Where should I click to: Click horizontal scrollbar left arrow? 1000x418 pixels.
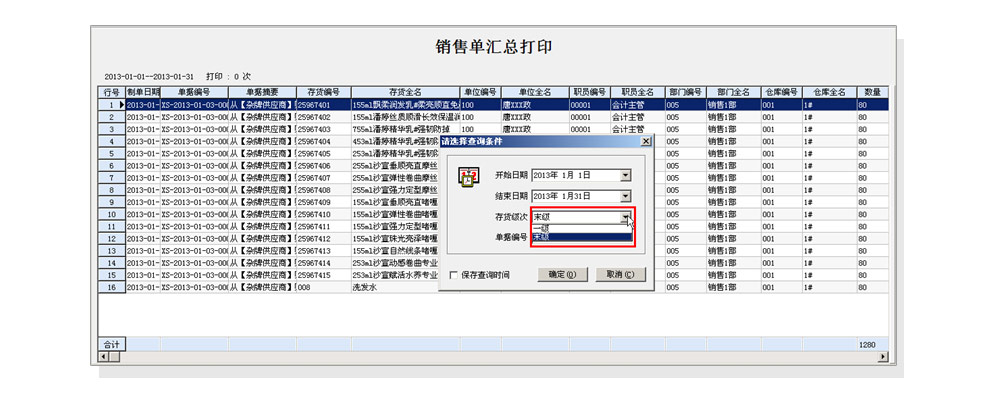click(x=103, y=357)
